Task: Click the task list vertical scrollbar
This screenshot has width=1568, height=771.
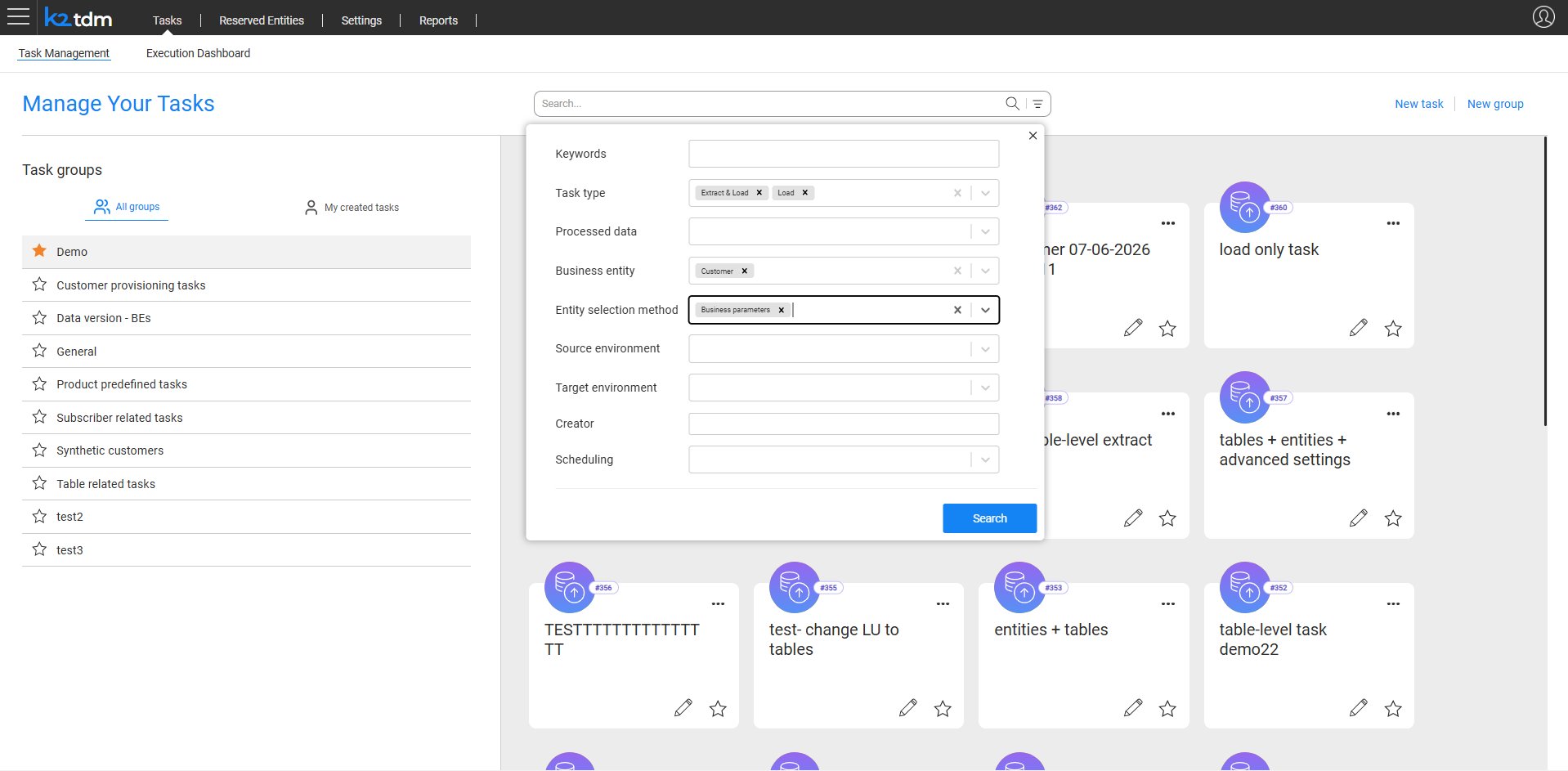Action: pyautogui.click(x=1545, y=280)
